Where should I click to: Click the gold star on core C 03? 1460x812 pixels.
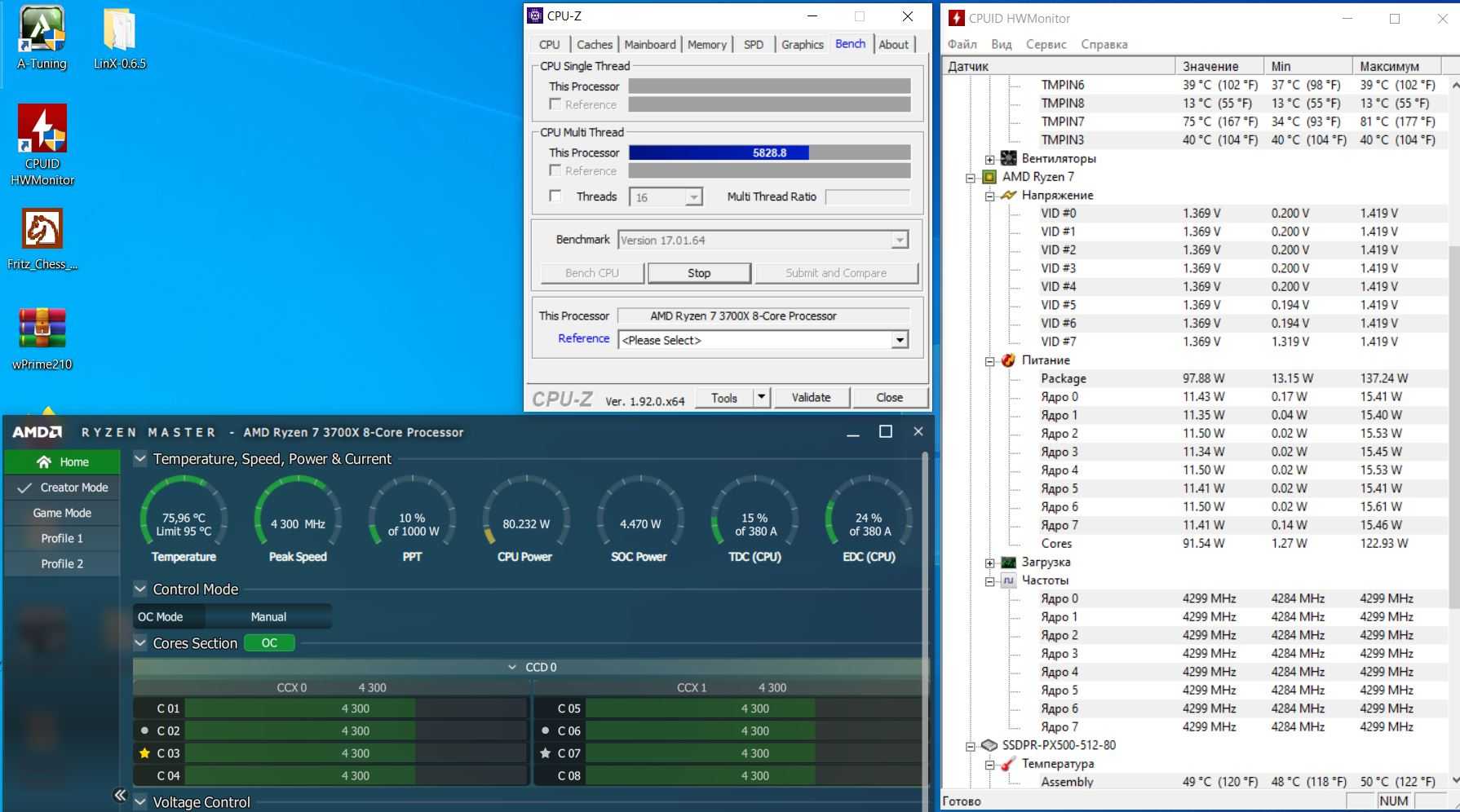(x=144, y=753)
